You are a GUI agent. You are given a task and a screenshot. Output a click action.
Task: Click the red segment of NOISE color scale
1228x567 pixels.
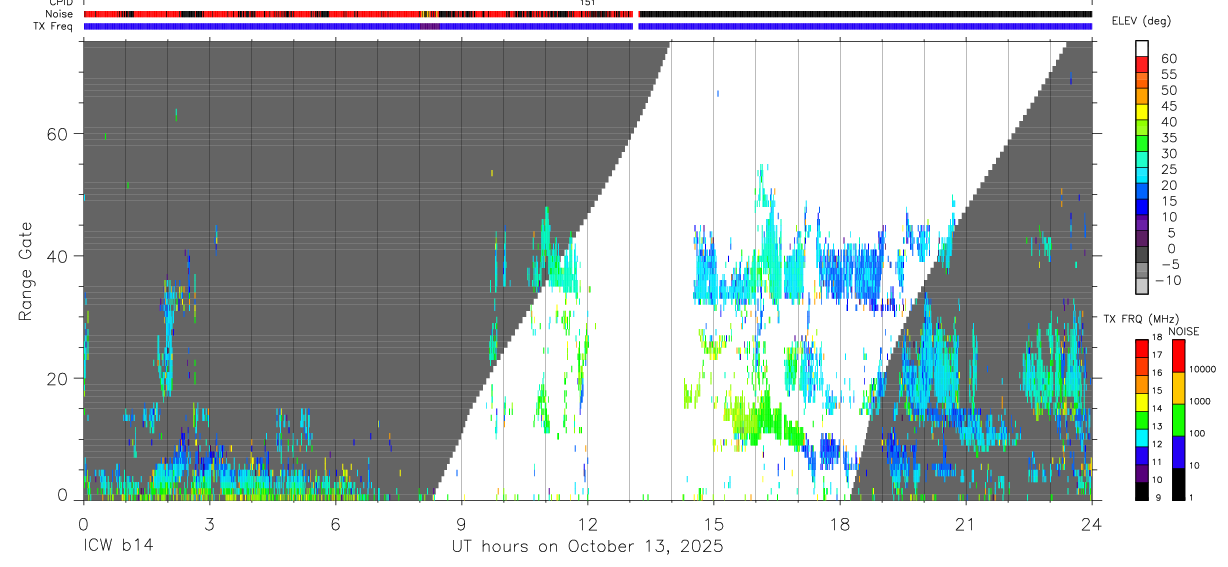[1178, 356]
